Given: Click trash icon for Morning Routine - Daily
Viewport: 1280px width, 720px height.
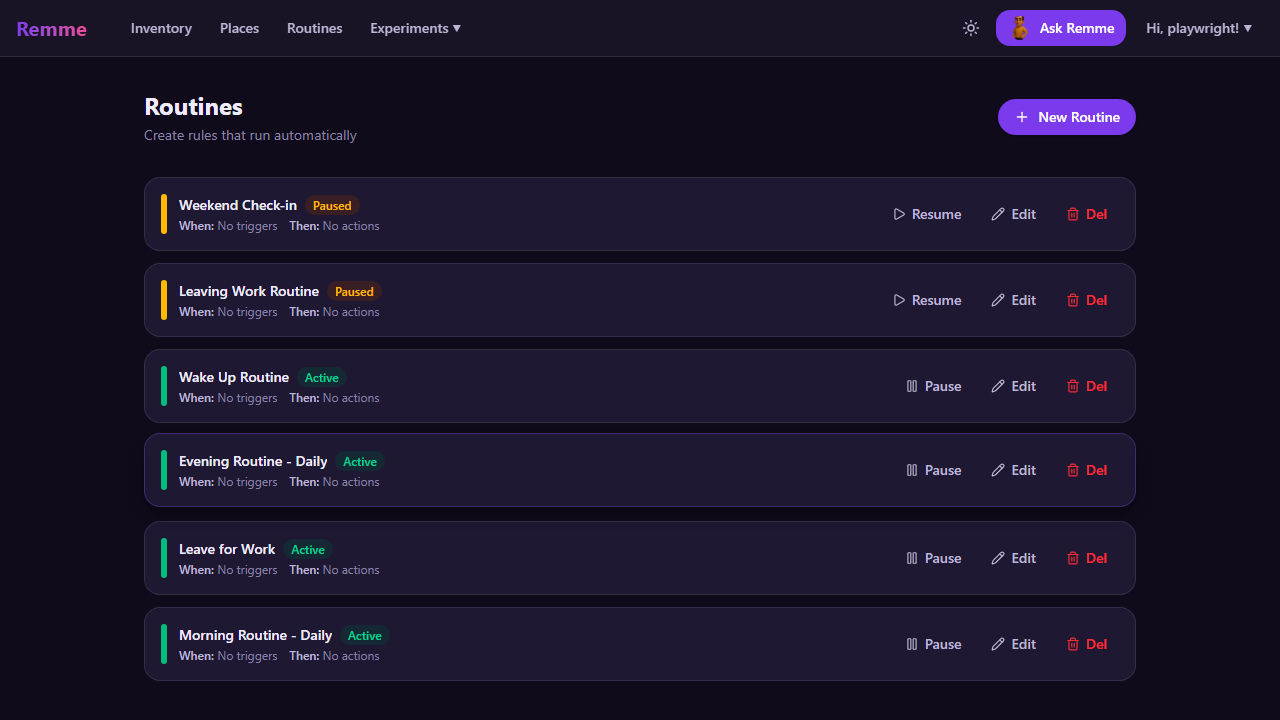Looking at the screenshot, I should pyautogui.click(x=1073, y=644).
